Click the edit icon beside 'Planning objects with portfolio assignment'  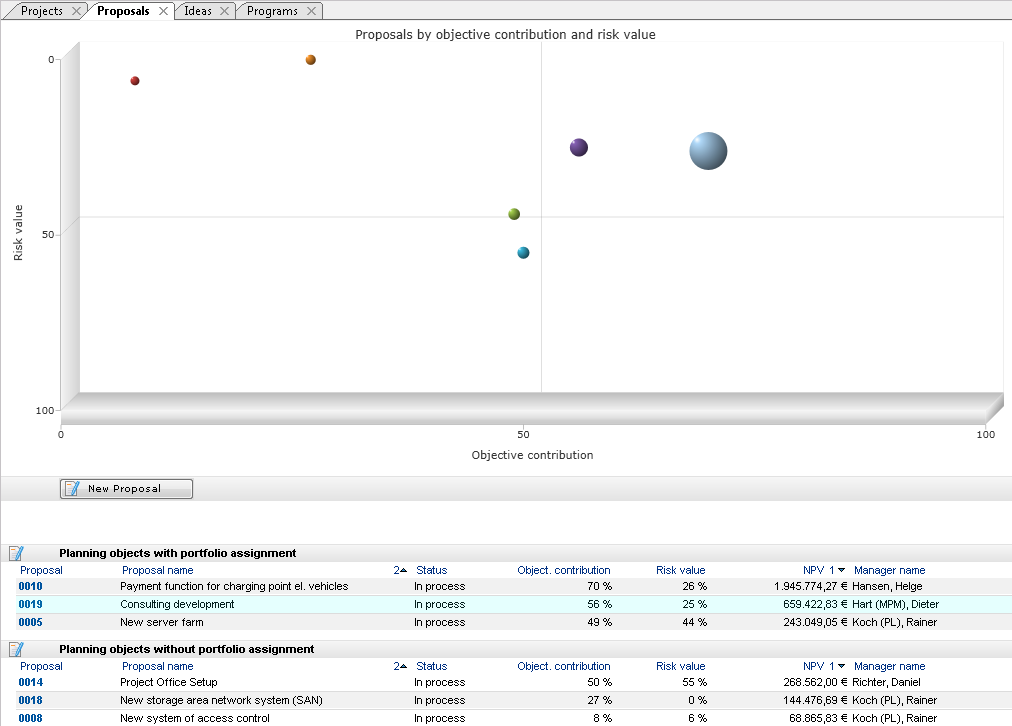[x=16, y=553]
